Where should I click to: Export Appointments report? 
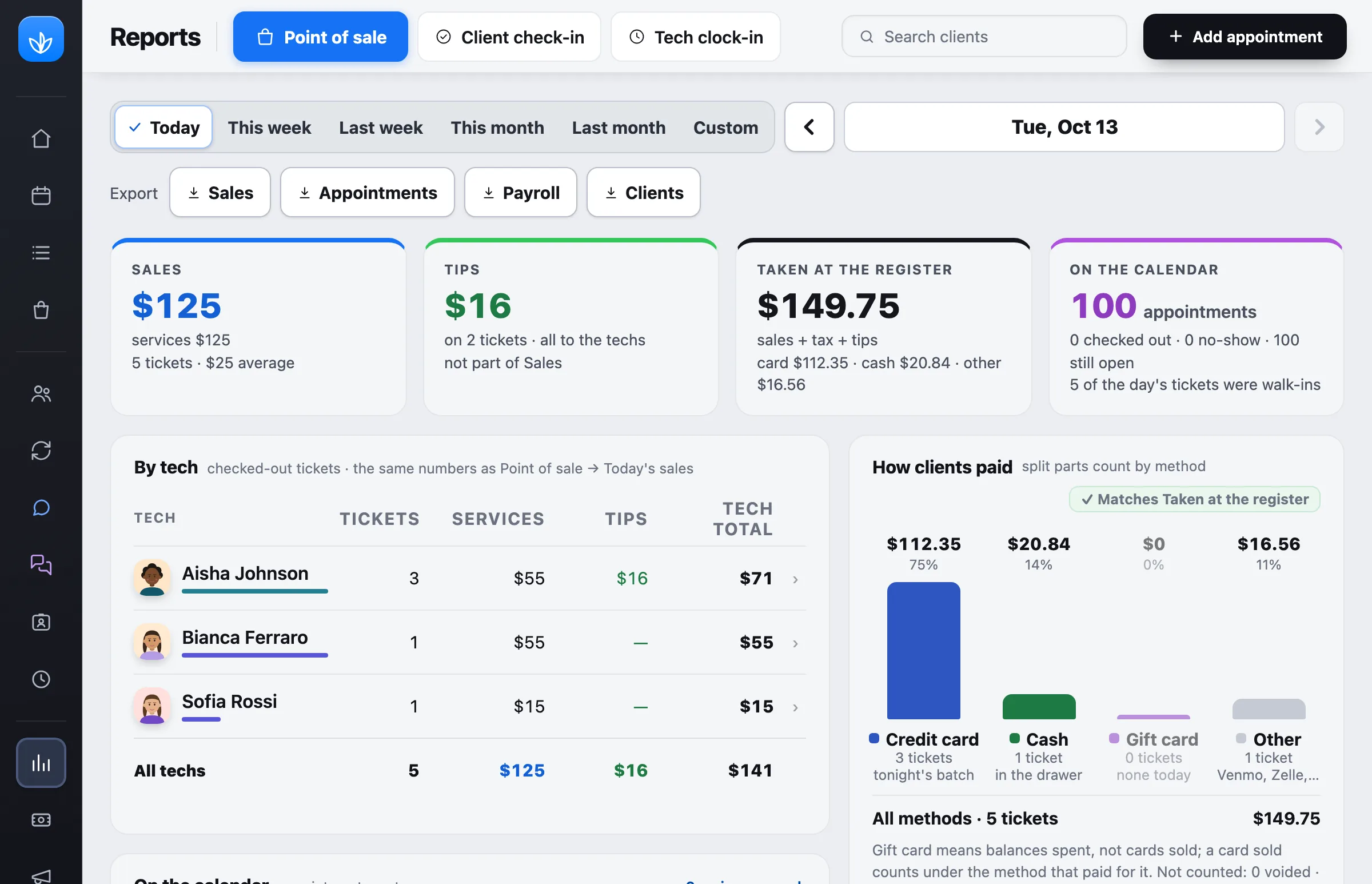(x=367, y=192)
